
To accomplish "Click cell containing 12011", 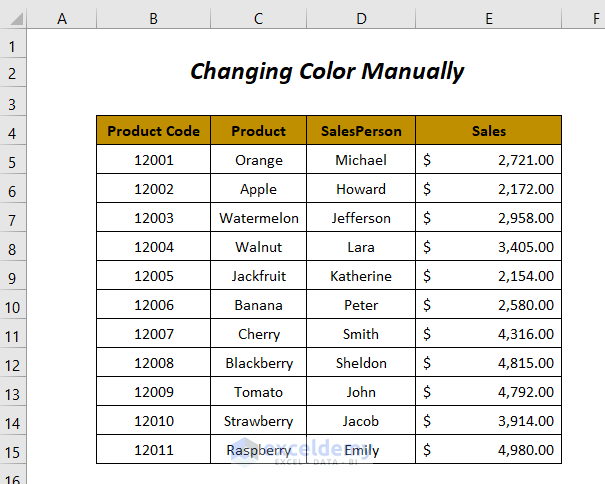I will (x=154, y=449).
